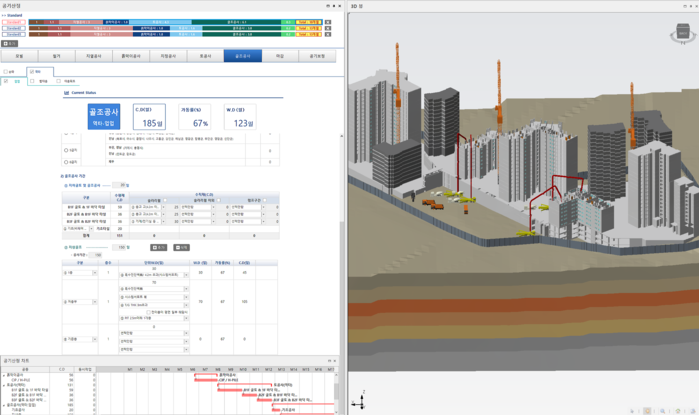Screen dimensions: 699x415
Task: Expand the 골조공사 tree item in the chart list
Action: (x=4, y=404)
